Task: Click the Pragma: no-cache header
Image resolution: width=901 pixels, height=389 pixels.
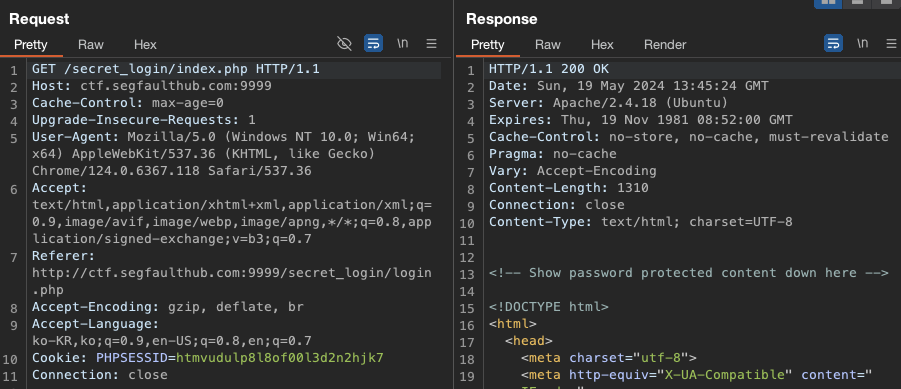Action: pos(552,154)
